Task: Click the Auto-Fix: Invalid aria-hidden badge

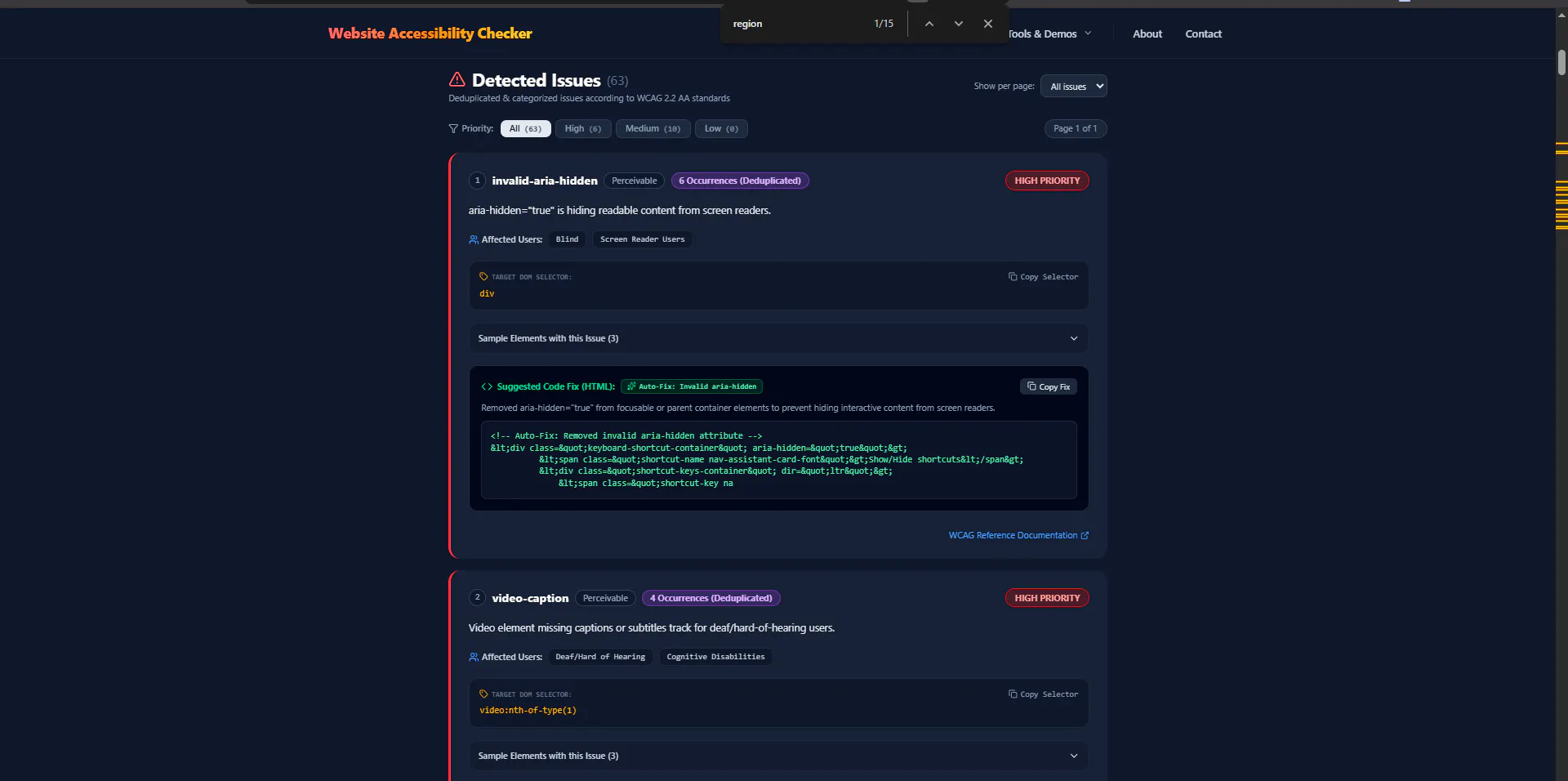Action: tap(692, 386)
